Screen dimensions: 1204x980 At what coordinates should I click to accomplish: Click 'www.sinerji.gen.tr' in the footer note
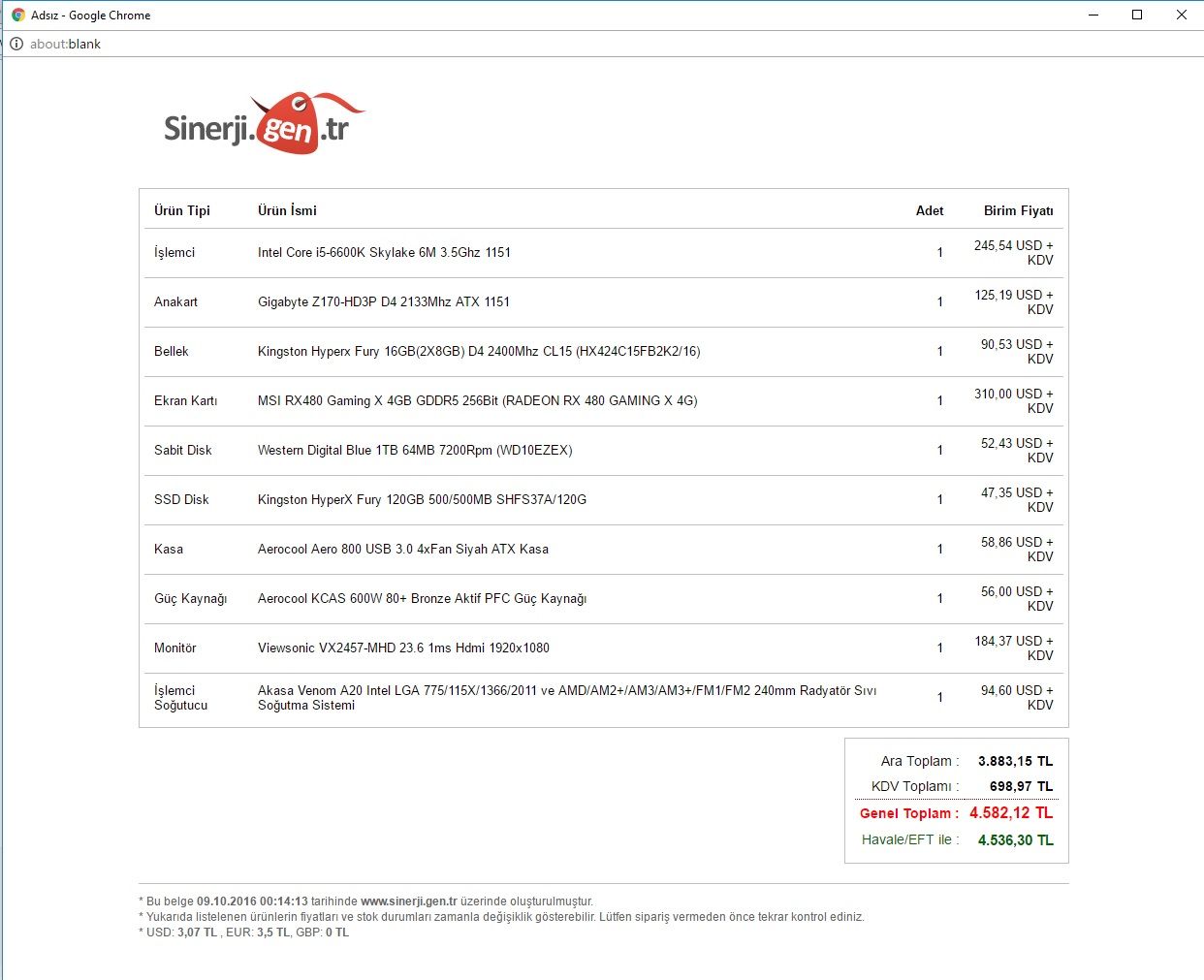[x=409, y=901]
